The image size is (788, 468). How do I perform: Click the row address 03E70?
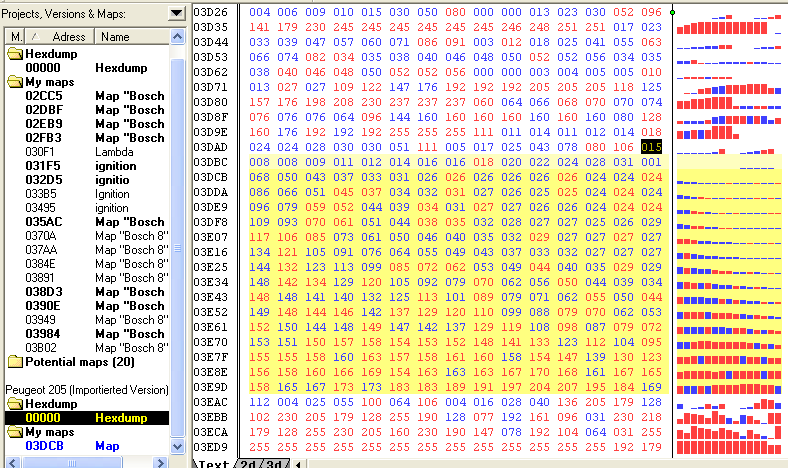point(211,342)
